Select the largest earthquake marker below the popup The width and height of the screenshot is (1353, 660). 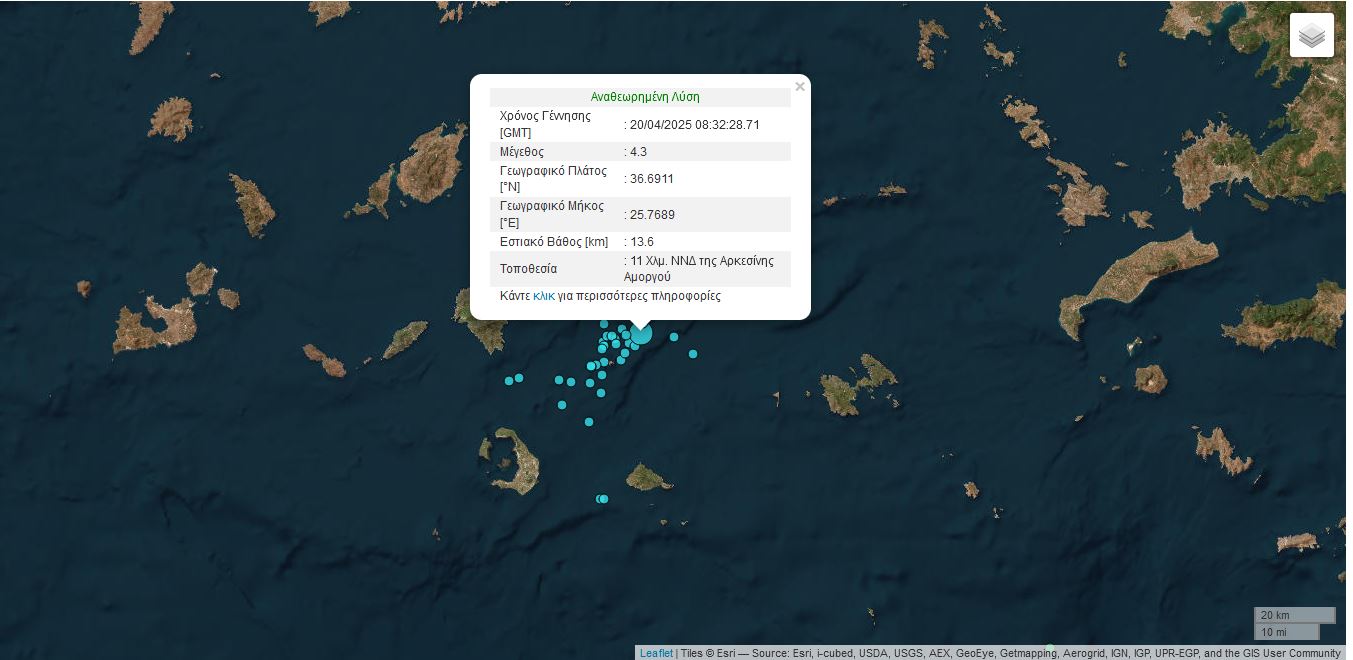coord(641,334)
